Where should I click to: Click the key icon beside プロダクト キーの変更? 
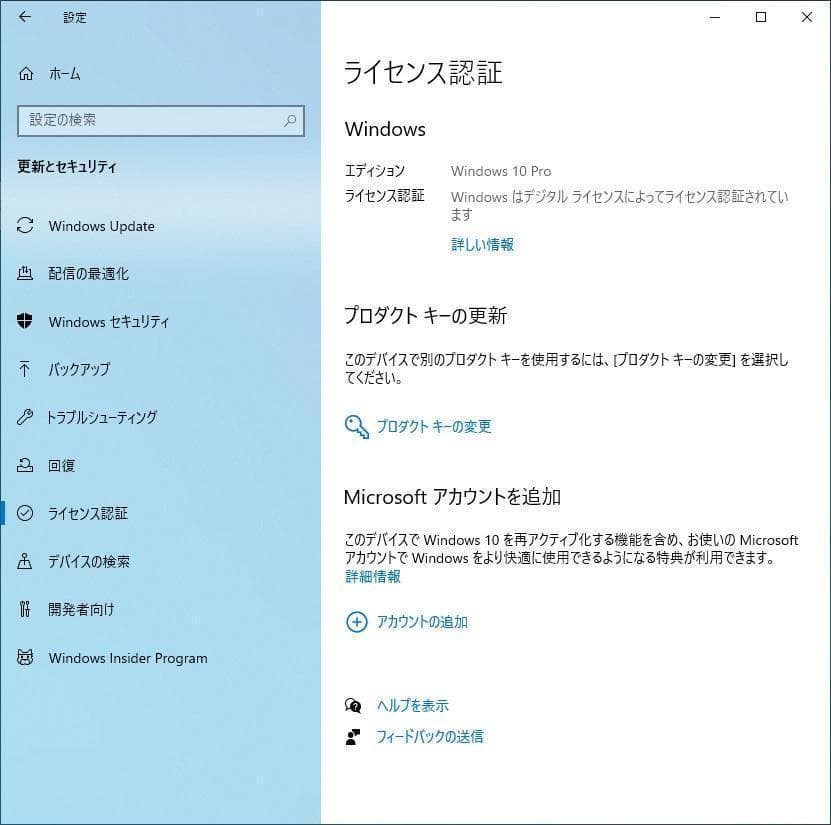pyautogui.click(x=355, y=426)
